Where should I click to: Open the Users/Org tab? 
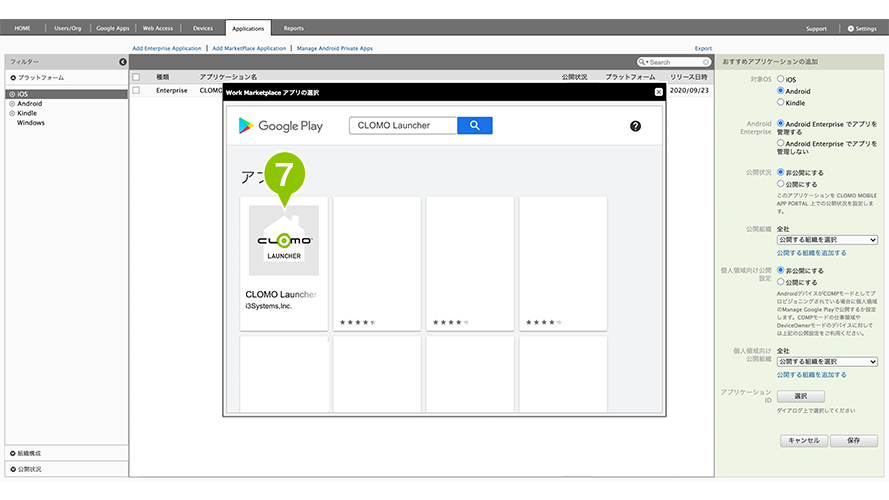pyautogui.click(x=67, y=28)
